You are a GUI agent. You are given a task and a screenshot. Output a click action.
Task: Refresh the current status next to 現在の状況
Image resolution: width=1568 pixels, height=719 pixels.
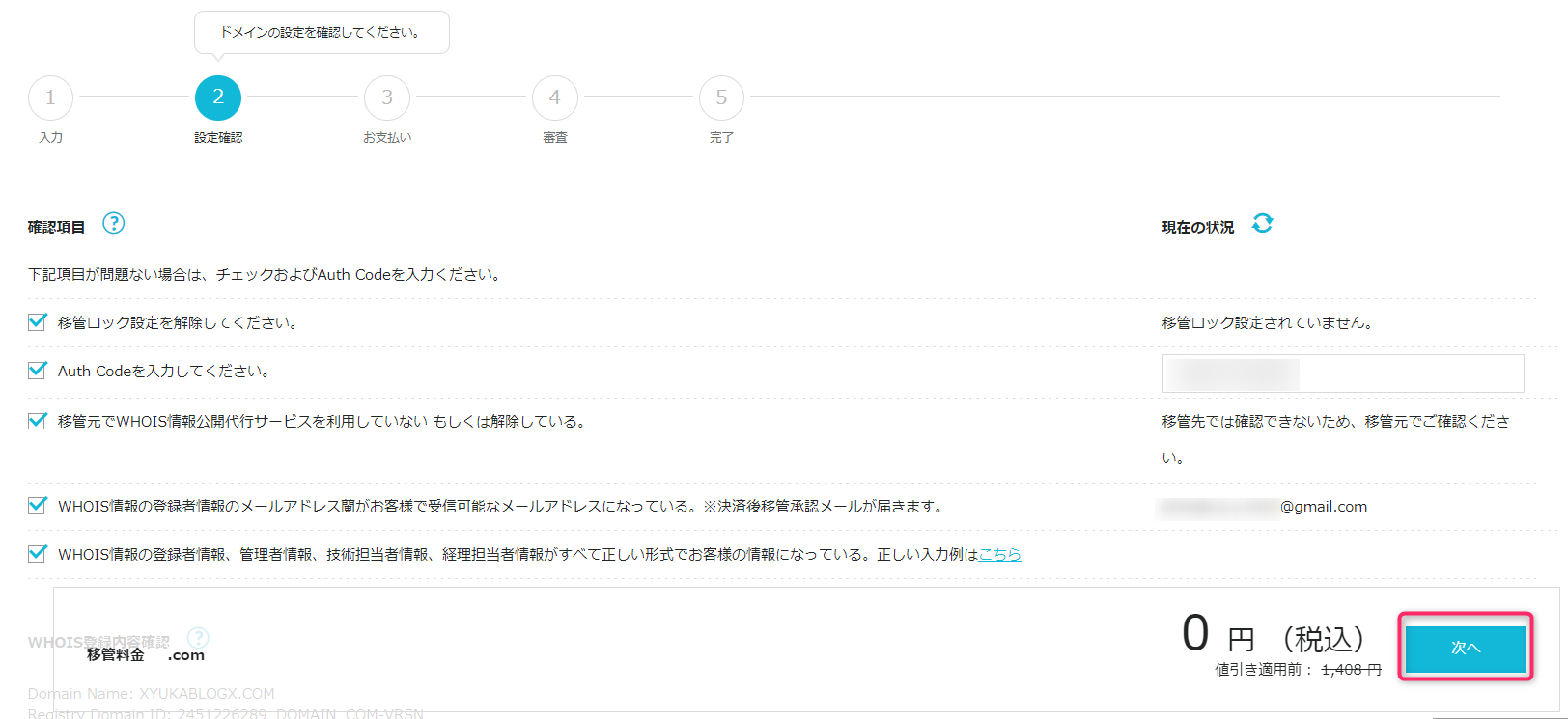(1262, 223)
